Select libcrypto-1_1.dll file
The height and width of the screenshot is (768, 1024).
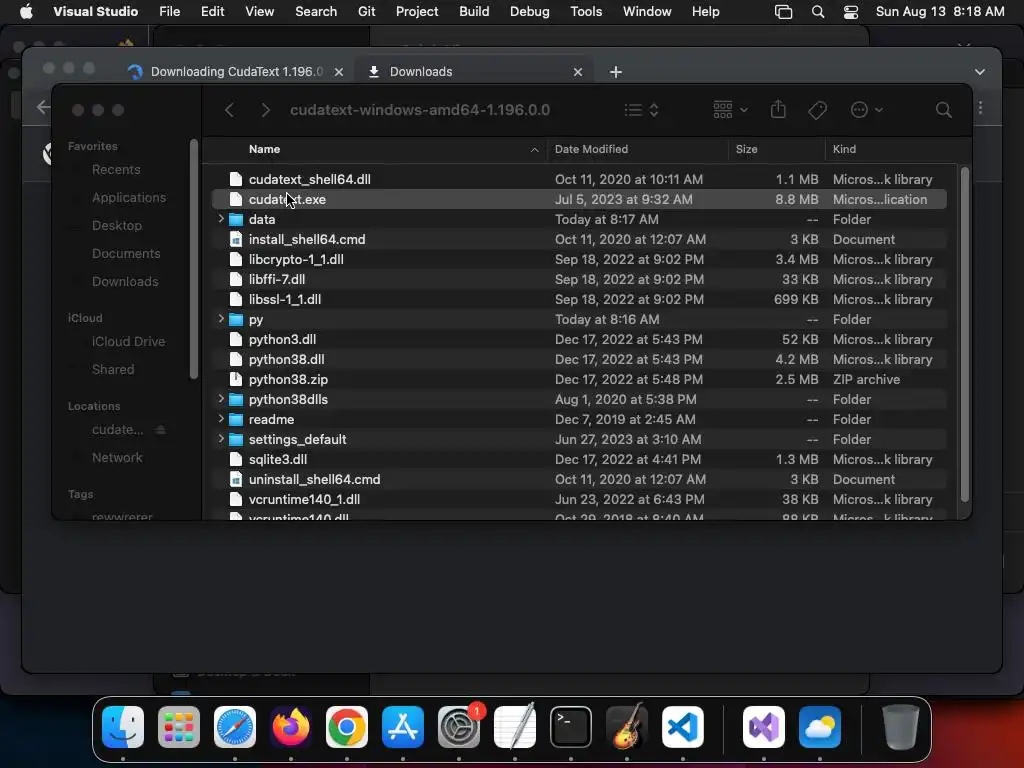coord(579,259)
